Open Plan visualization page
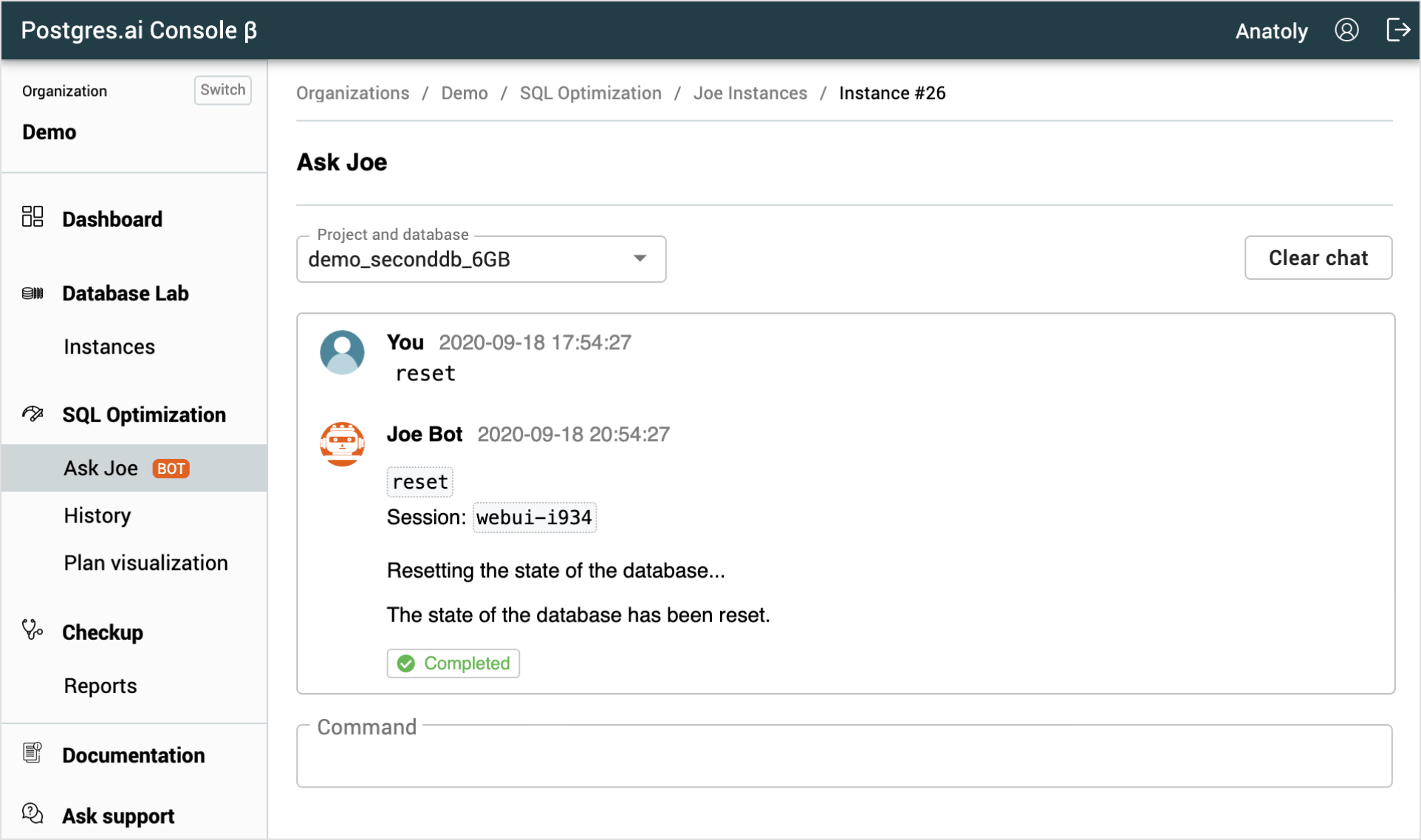This screenshot has height=840, width=1421. pos(145,562)
